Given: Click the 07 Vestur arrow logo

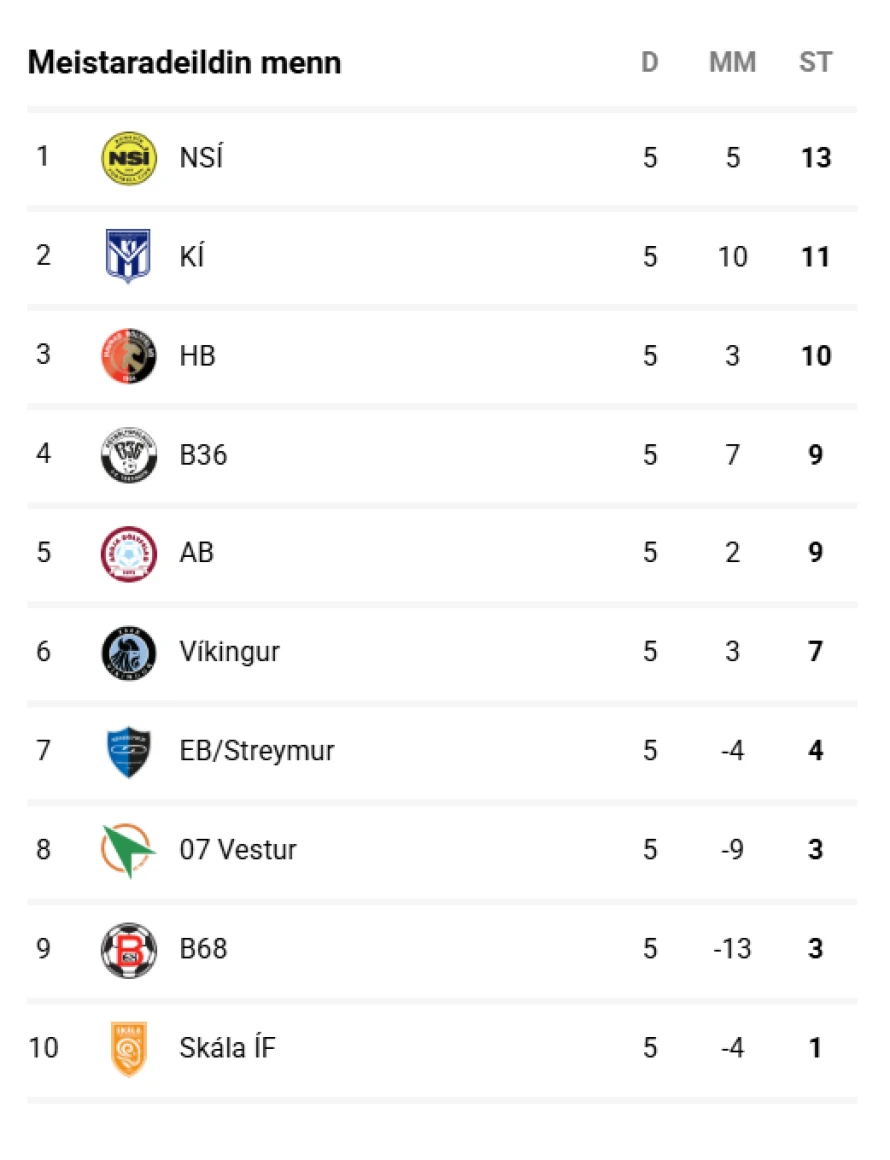Looking at the screenshot, I should point(129,850).
